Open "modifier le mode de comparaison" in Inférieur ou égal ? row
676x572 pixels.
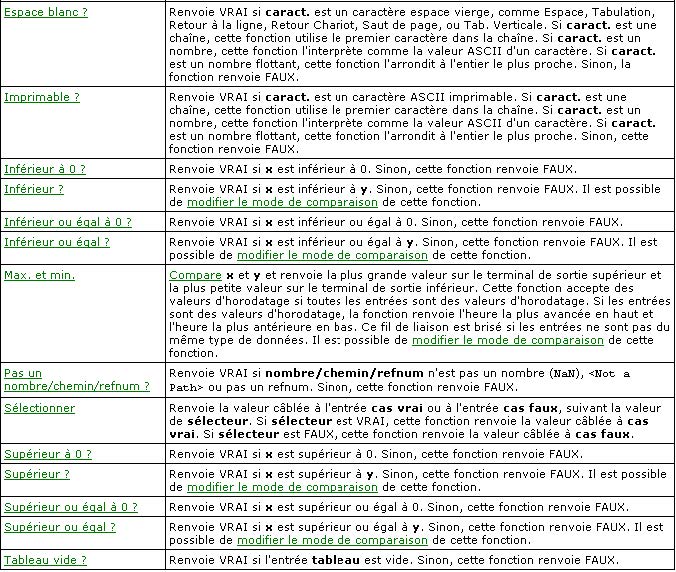point(332,255)
